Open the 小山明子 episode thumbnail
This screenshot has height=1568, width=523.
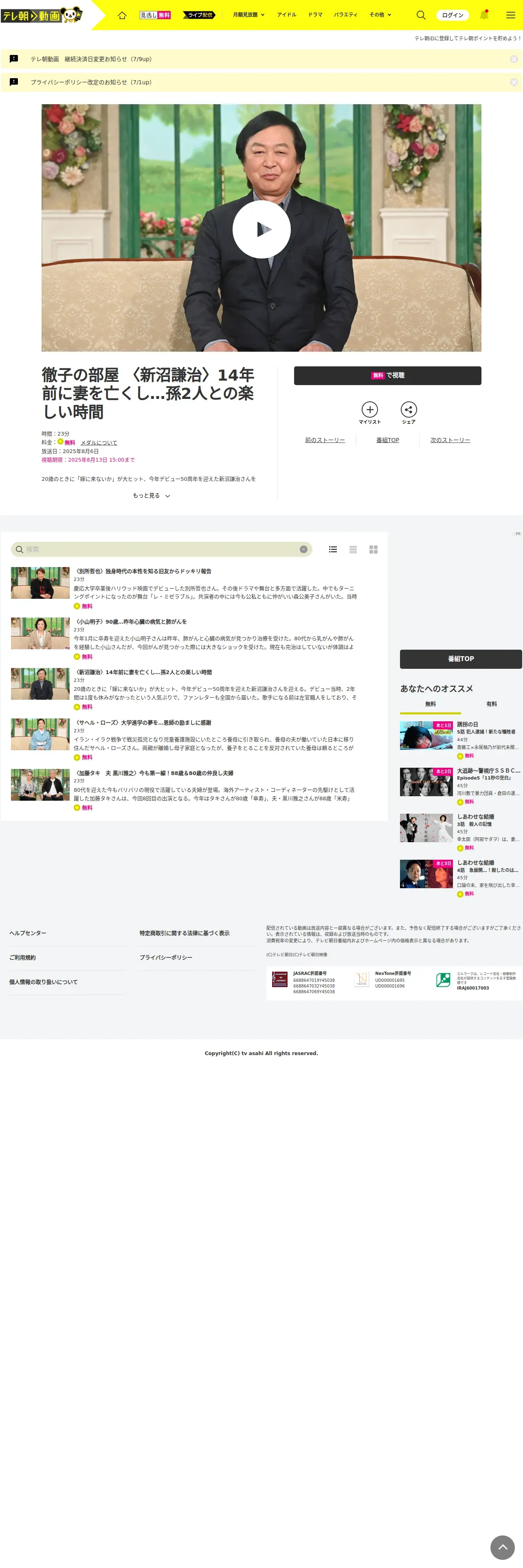(x=40, y=634)
